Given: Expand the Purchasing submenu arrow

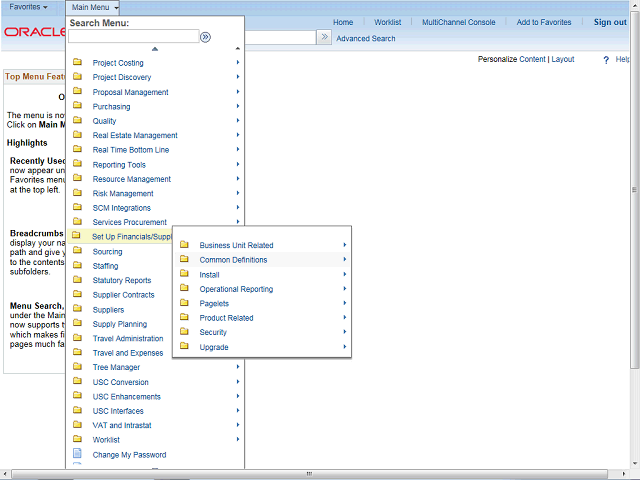Looking at the screenshot, I should coord(238,106).
